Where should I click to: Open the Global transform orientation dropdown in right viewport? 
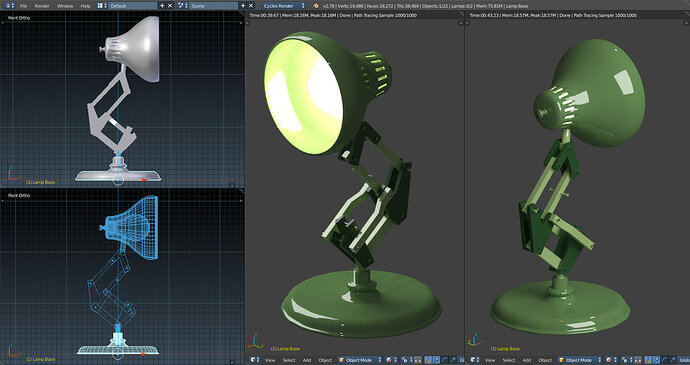(x=684, y=360)
